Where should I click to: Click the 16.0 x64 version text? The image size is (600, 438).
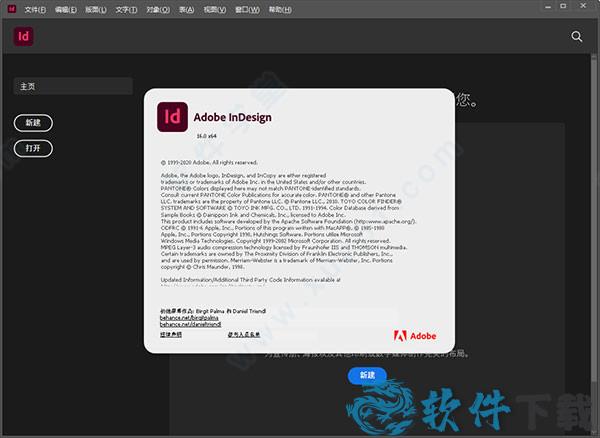pos(207,136)
